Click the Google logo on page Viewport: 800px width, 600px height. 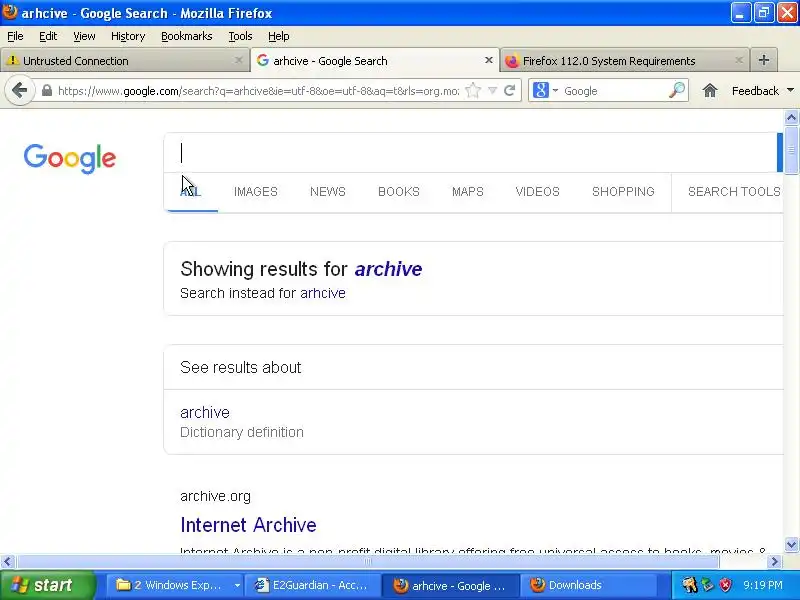(70, 158)
